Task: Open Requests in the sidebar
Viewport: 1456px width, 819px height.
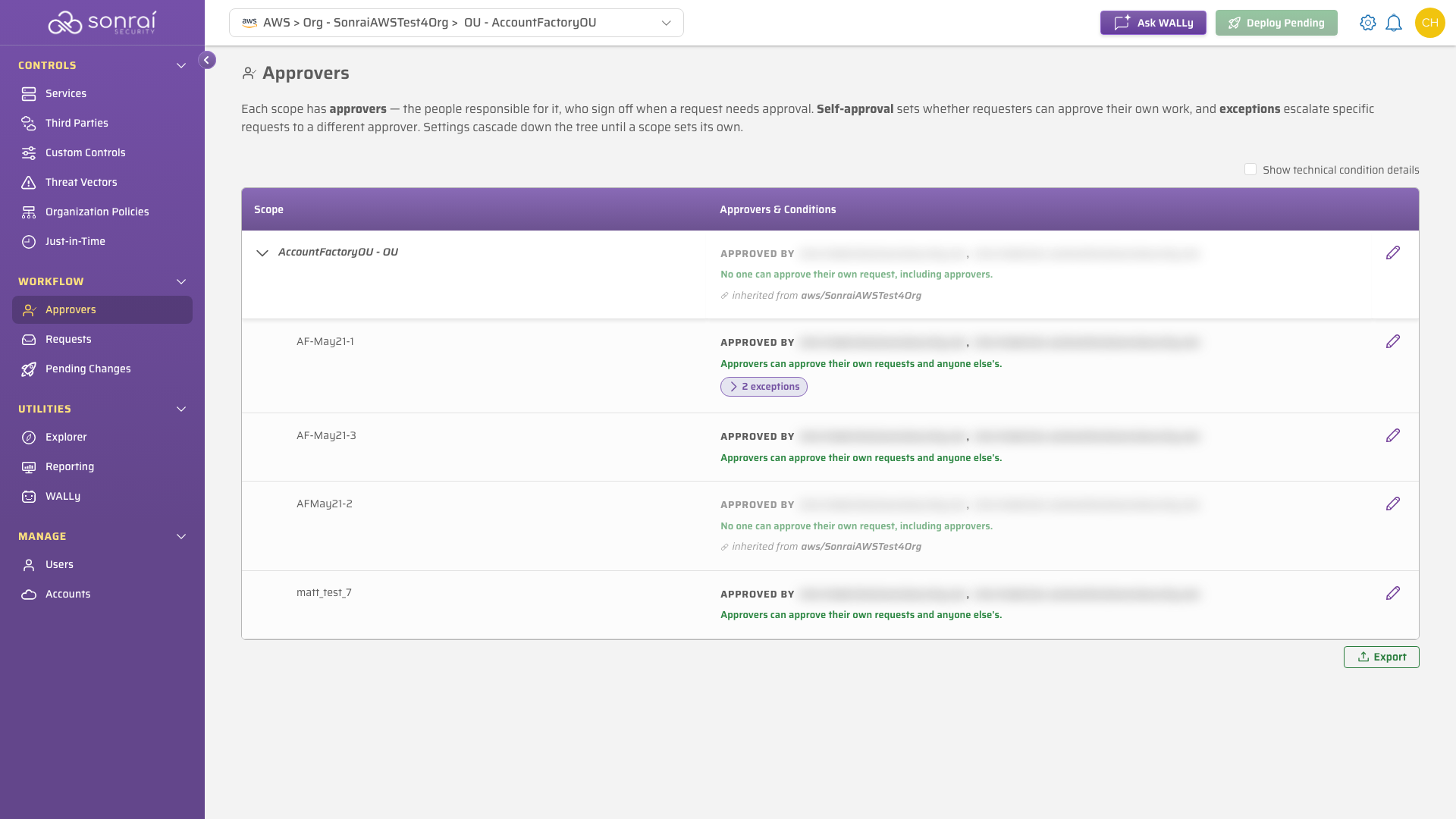Action: [x=102, y=339]
